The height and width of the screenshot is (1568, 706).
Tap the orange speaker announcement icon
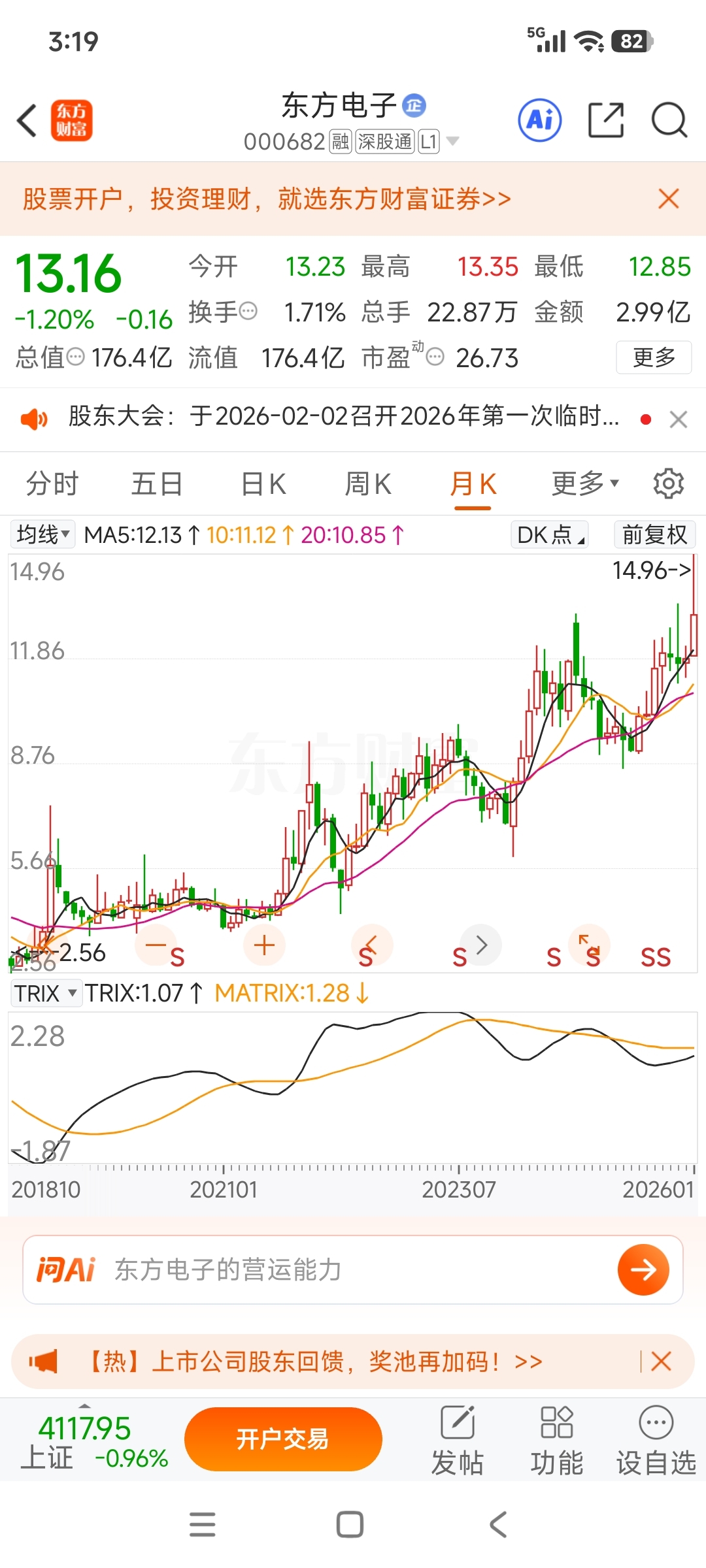pos(34,418)
